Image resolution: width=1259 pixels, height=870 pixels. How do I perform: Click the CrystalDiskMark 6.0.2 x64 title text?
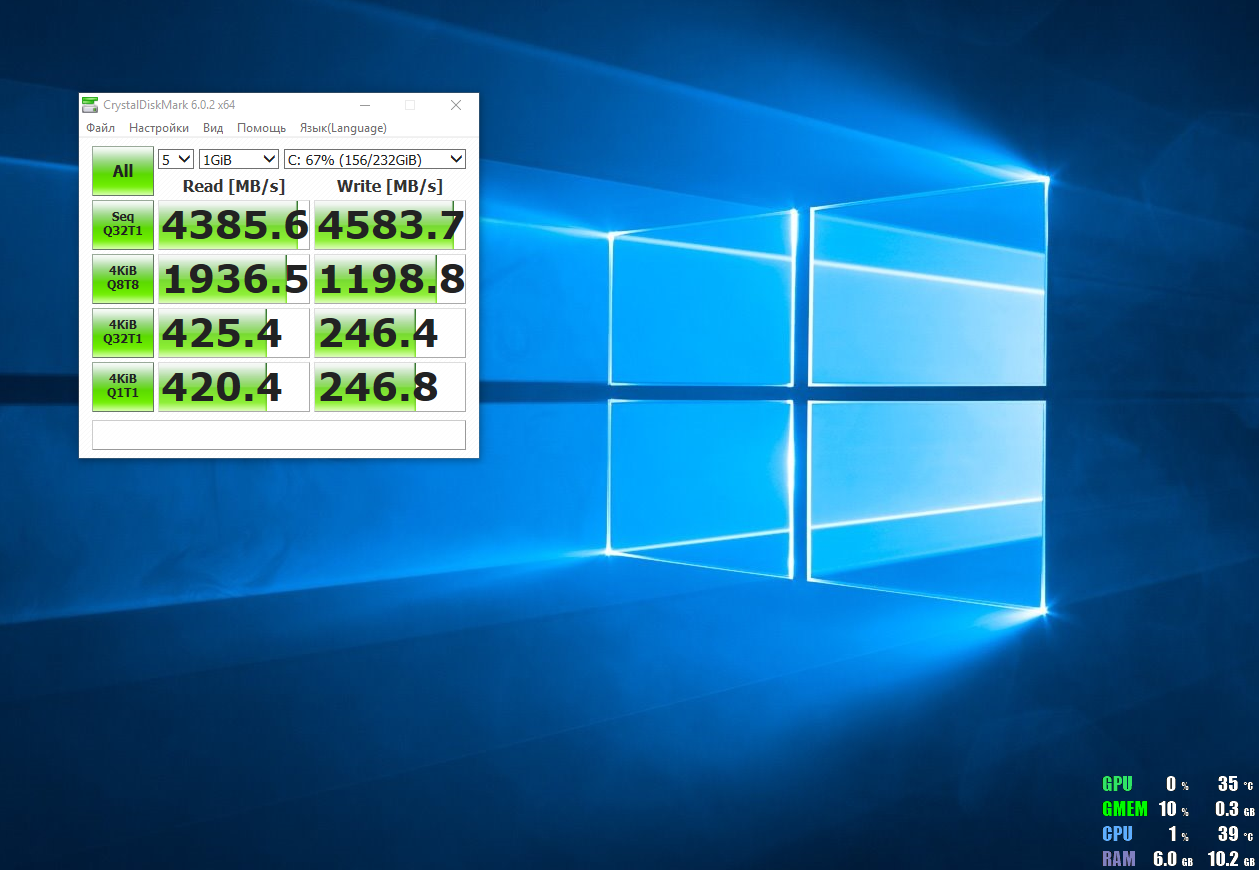click(169, 105)
